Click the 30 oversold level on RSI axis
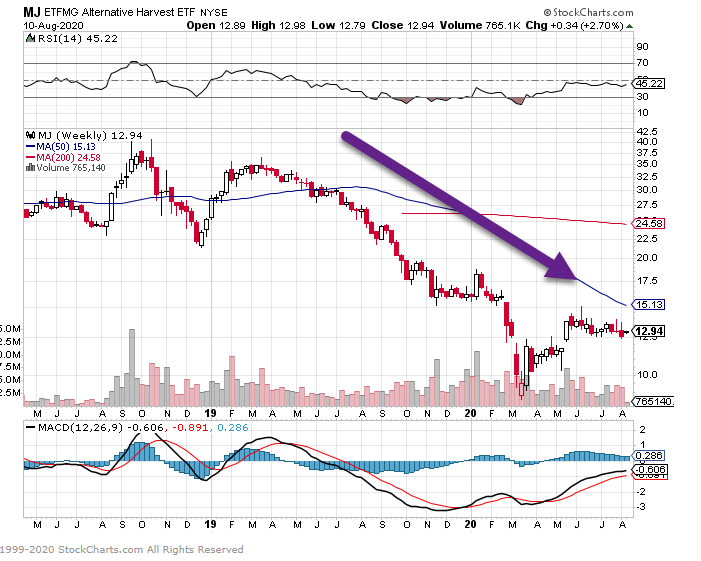This screenshot has height=561, width=701. 642,97
